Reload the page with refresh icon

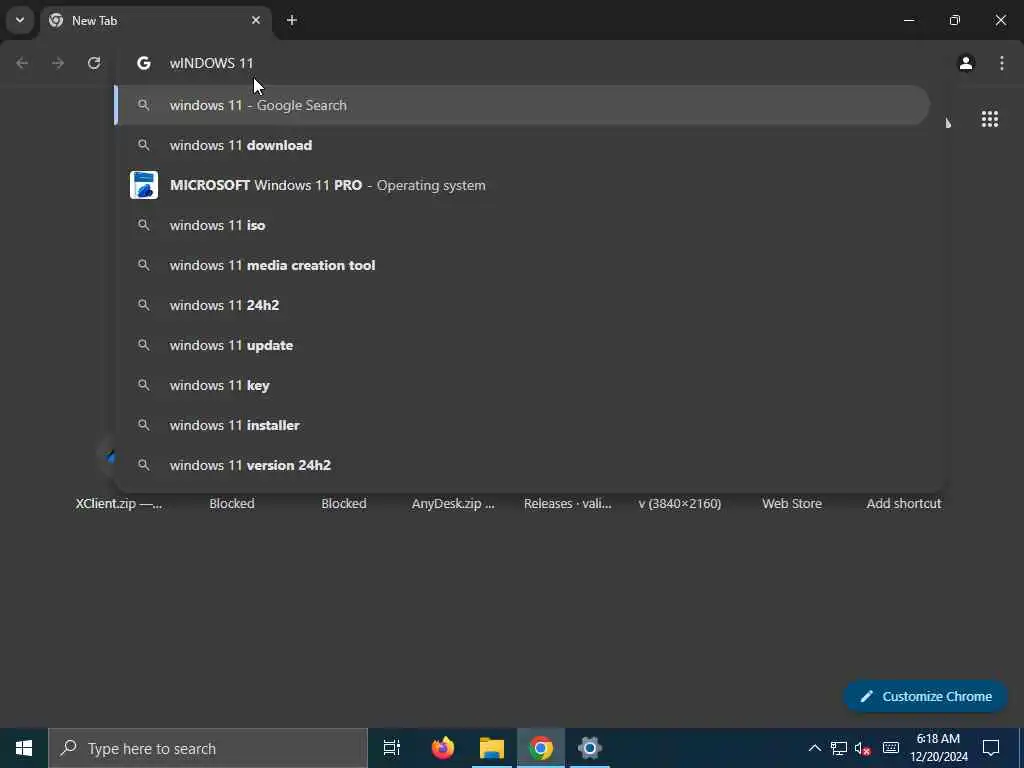click(94, 63)
